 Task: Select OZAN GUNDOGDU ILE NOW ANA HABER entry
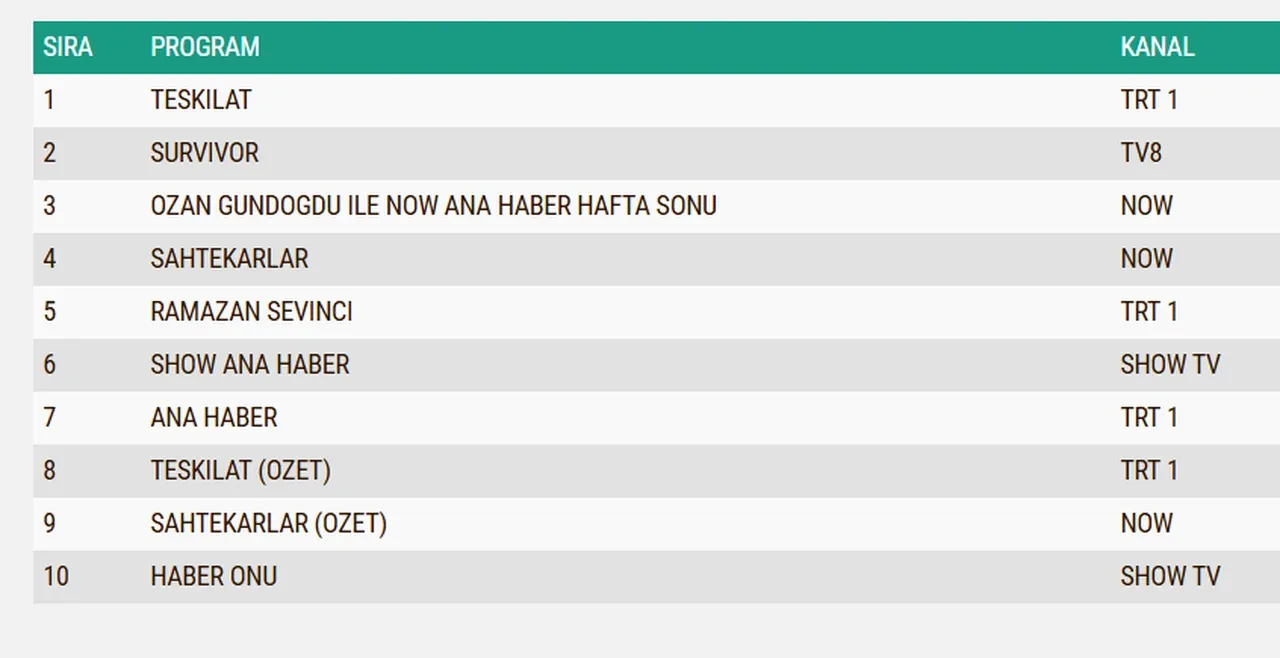pyautogui.click(x=433, y=206)
